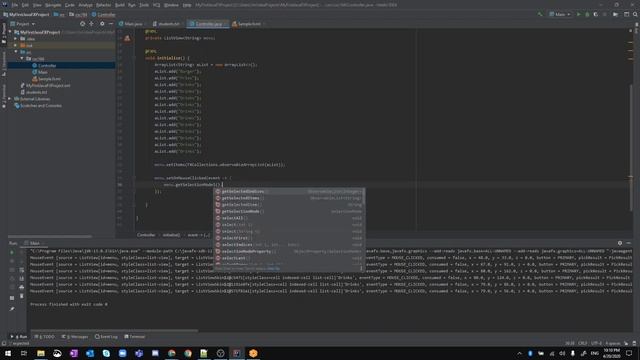Choose selectionModeProperty from completion popup
The width and height of the screenshot is (640, 360).
click(x=289, y=251)
